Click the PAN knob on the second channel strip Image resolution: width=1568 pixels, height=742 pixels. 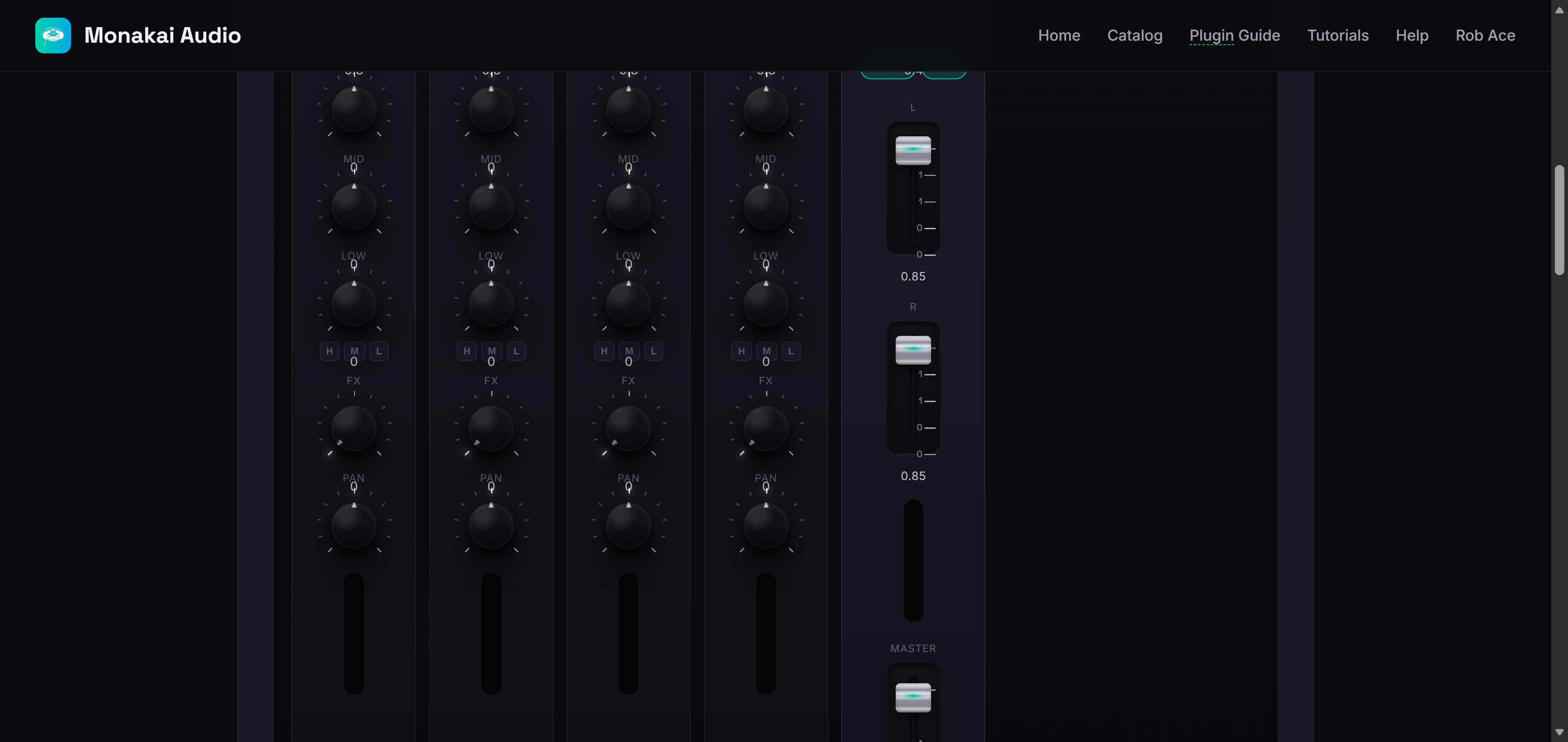pyautogui.click(x=491, y=526)
